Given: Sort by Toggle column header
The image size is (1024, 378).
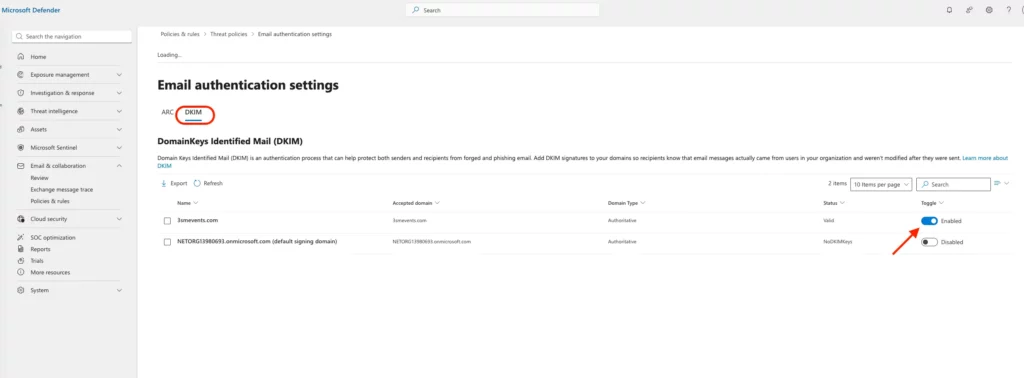Looking at the screenshot, I should coord(932,203).
